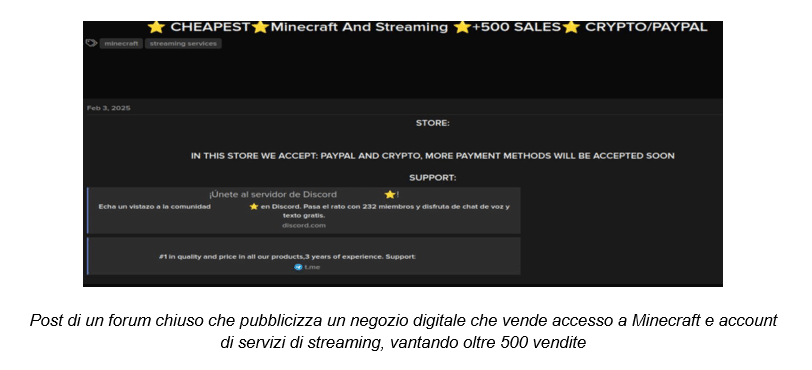Click the star before 'en Discord' description

pos(254,206)
